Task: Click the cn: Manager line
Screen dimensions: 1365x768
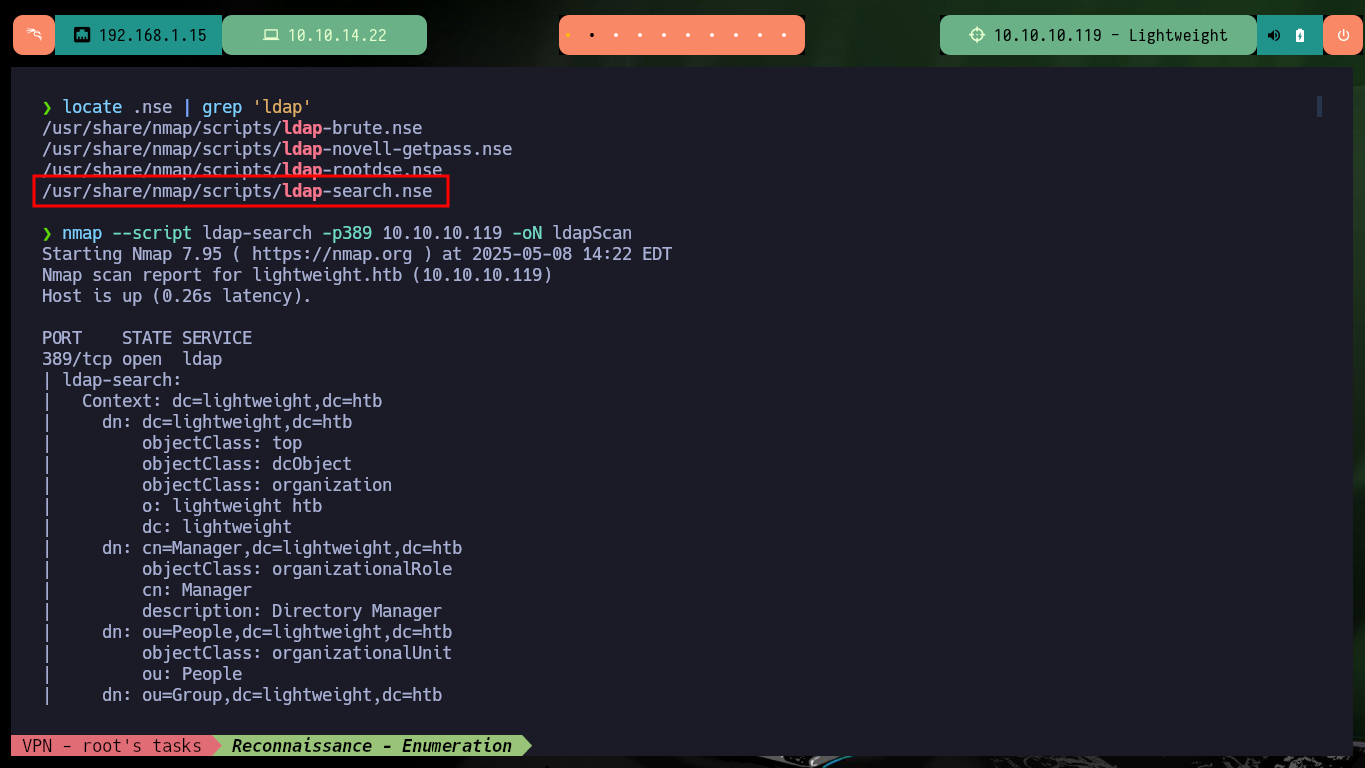Action: (x=197, y=590)
